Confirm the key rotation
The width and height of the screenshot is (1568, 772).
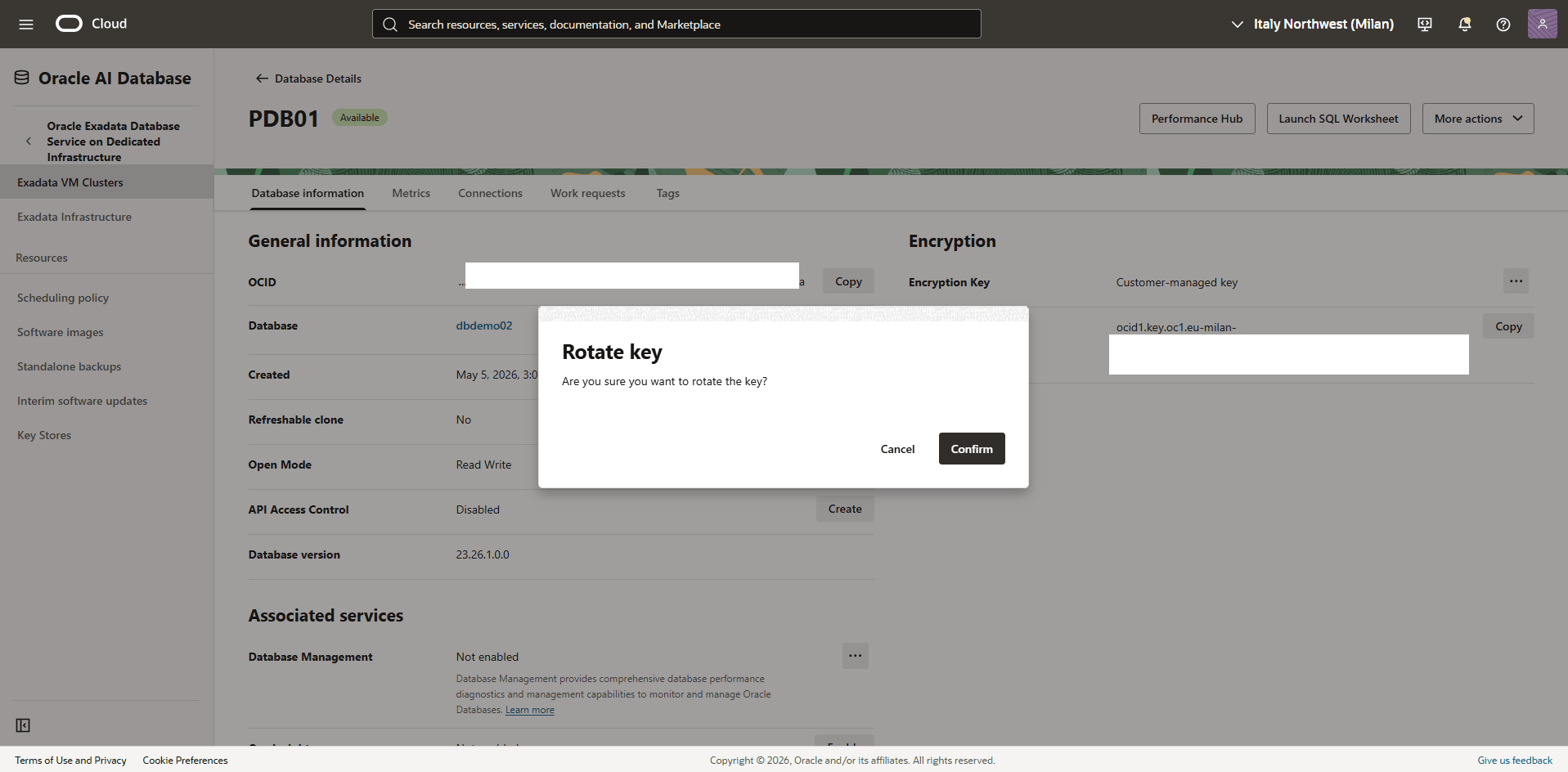pos(972,449)
